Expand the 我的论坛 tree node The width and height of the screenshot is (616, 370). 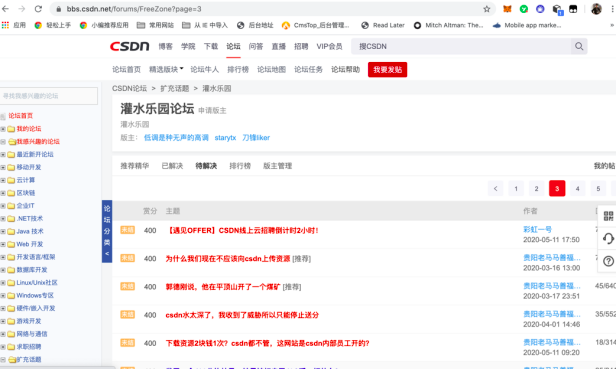[3, 129]
